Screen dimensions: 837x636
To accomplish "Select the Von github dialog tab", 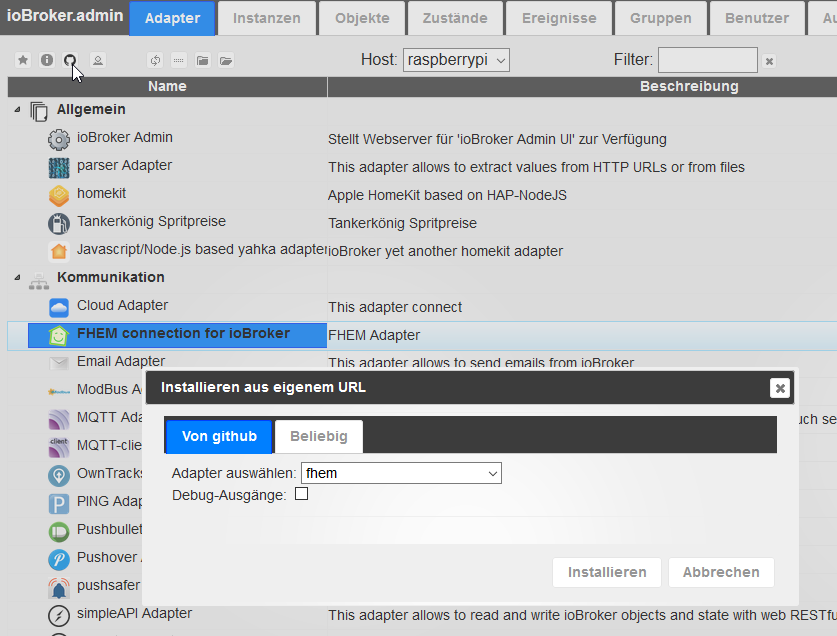I will pos(219,436).
